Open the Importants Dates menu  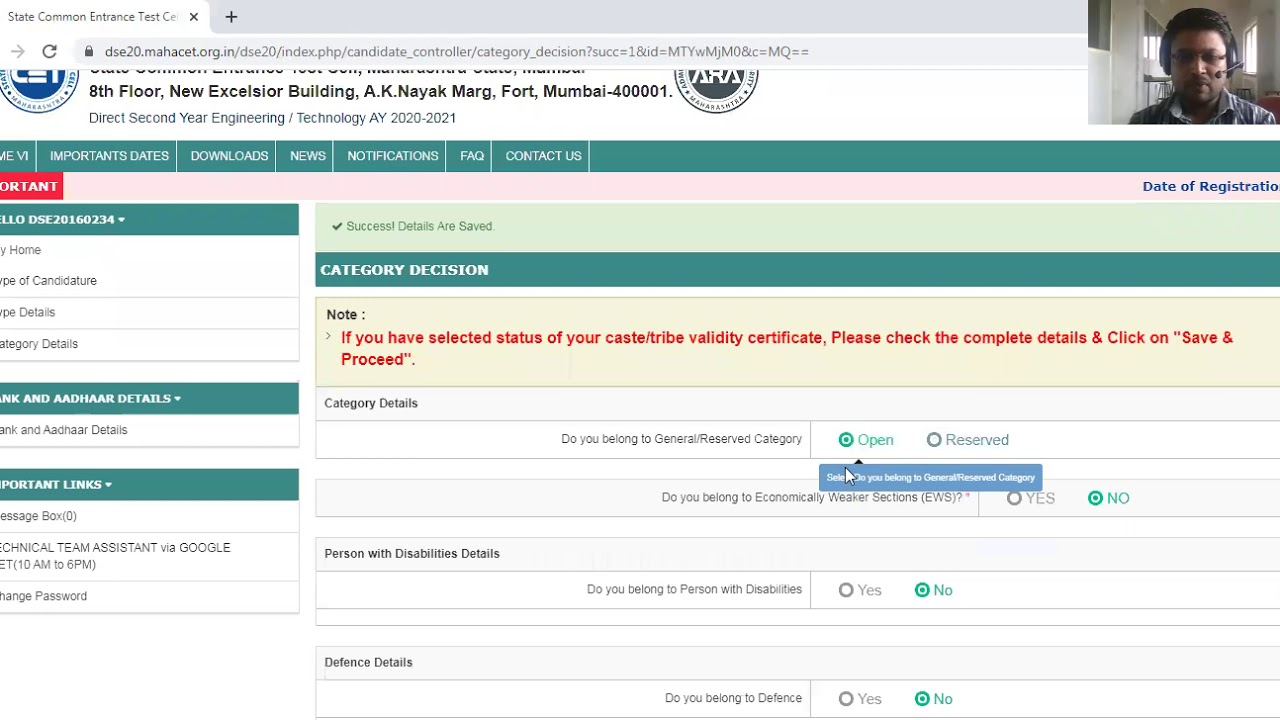click(109, 156)
